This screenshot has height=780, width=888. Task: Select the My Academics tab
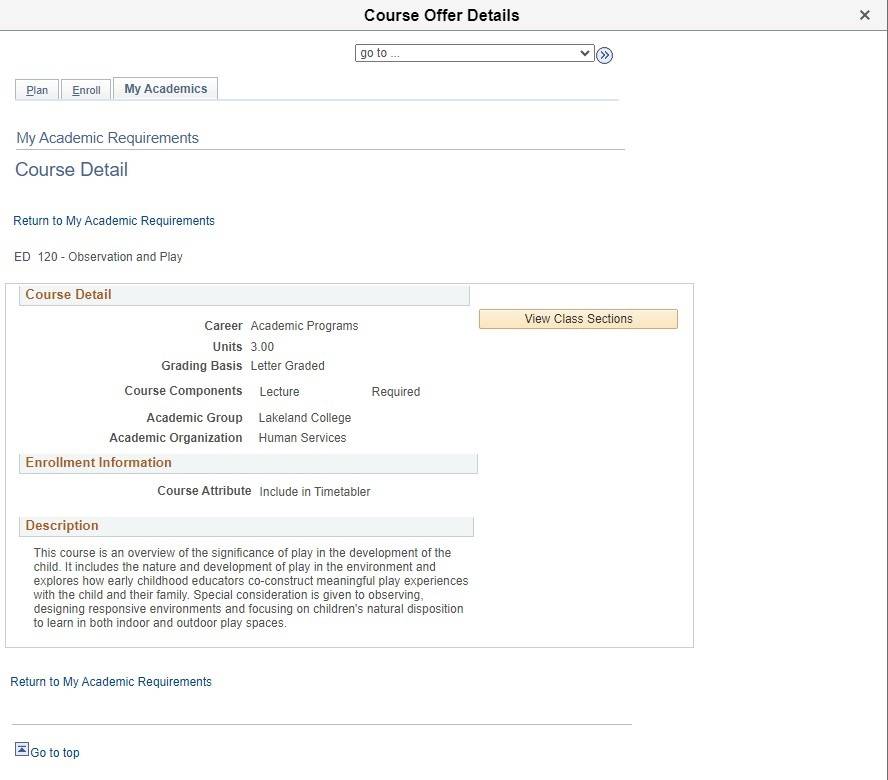coord(165,88)
